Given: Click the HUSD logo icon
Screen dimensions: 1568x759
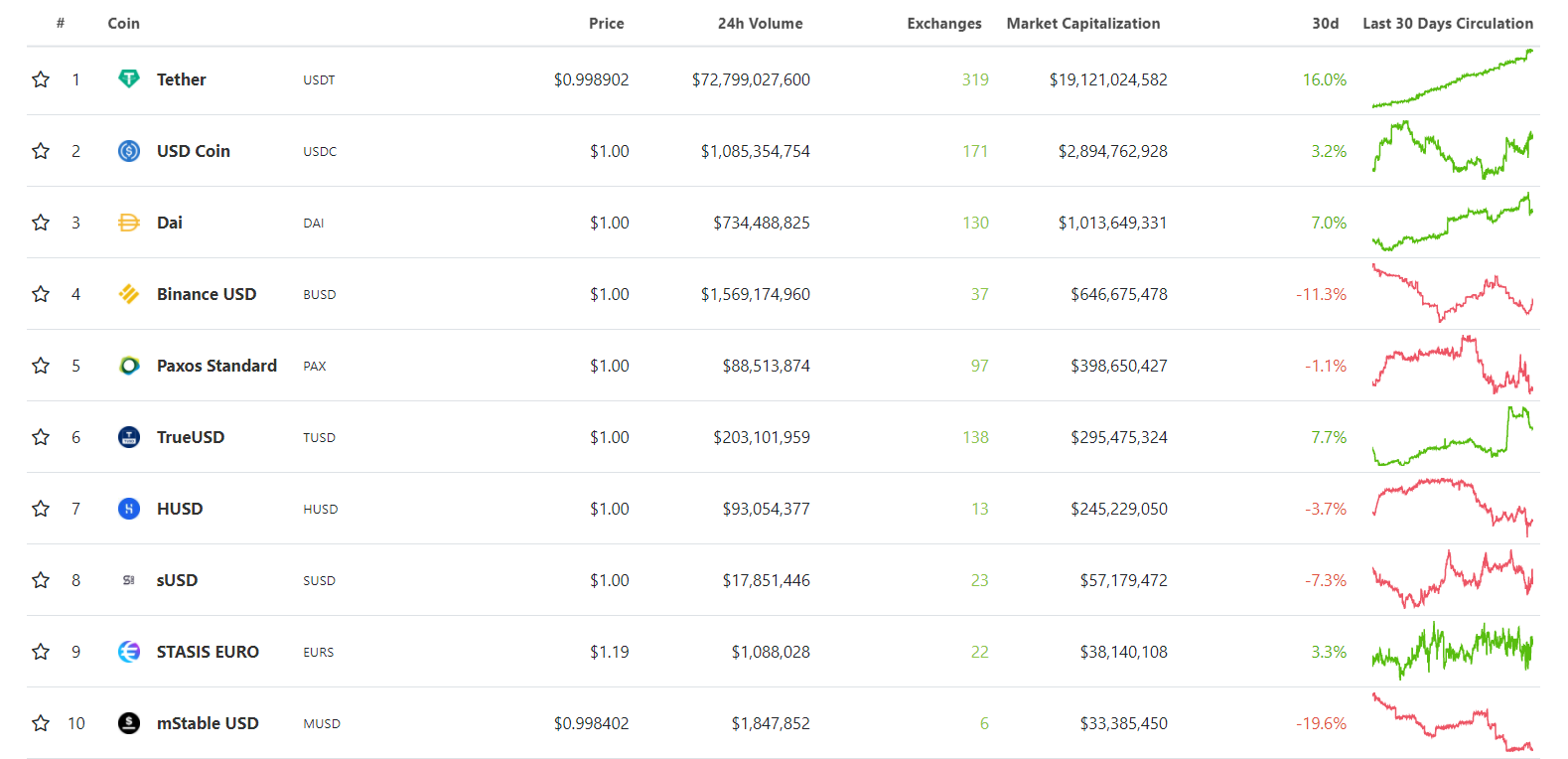Looking at the screenshot, I should click(x=129, y=509).
